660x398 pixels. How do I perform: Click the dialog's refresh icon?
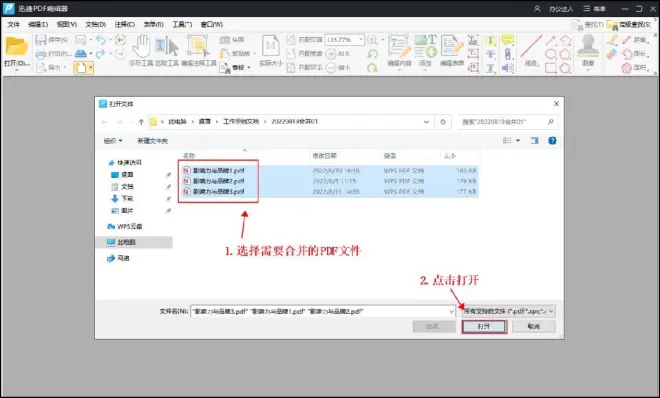[x=443, y=122]
